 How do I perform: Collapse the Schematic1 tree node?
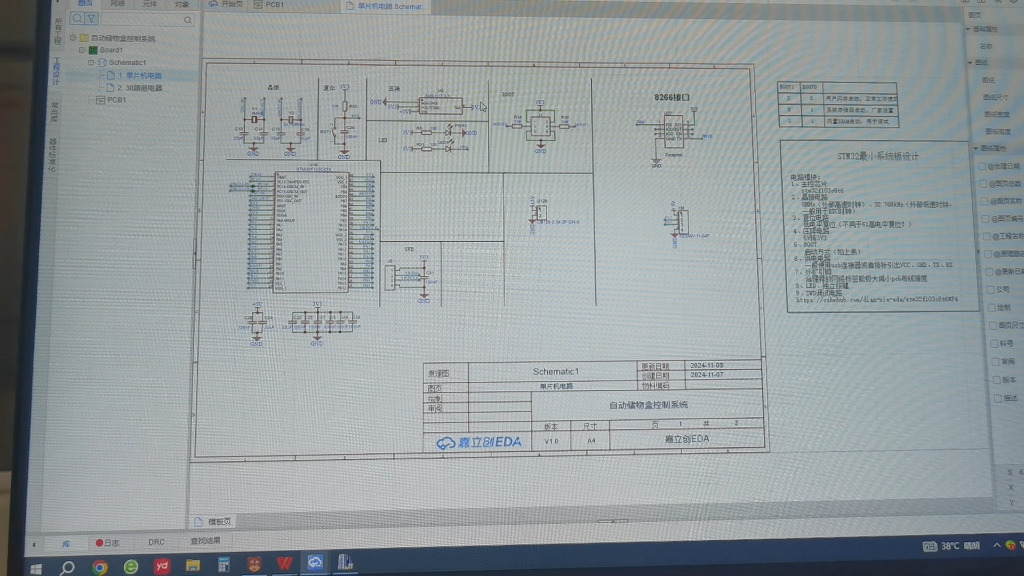91,62
